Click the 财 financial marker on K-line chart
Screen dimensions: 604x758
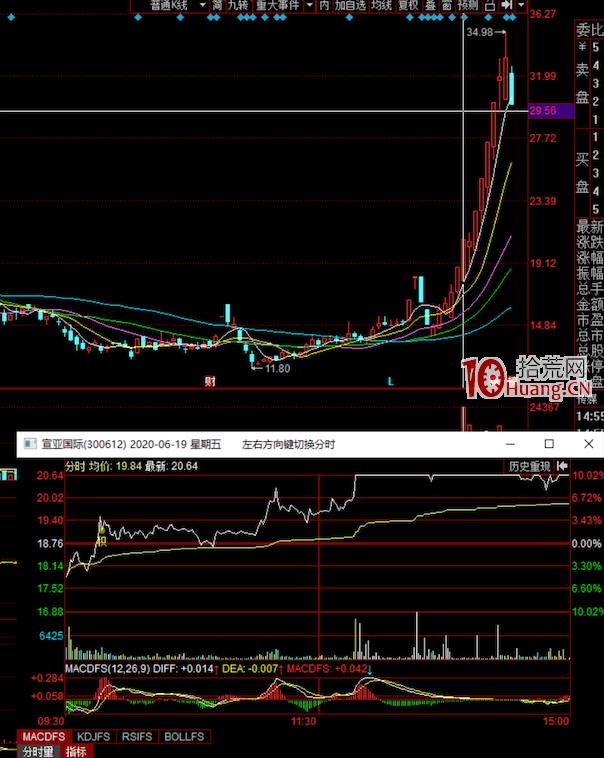[210, 382]
